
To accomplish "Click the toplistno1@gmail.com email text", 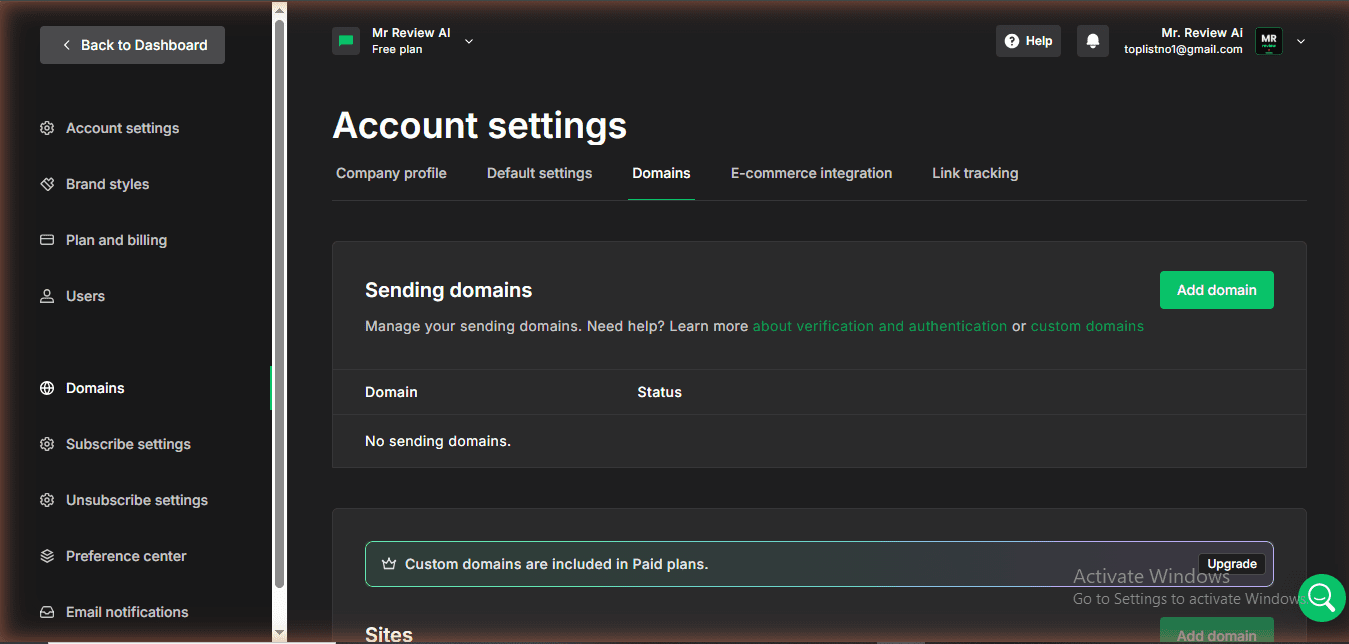I will coord(1183,49).
